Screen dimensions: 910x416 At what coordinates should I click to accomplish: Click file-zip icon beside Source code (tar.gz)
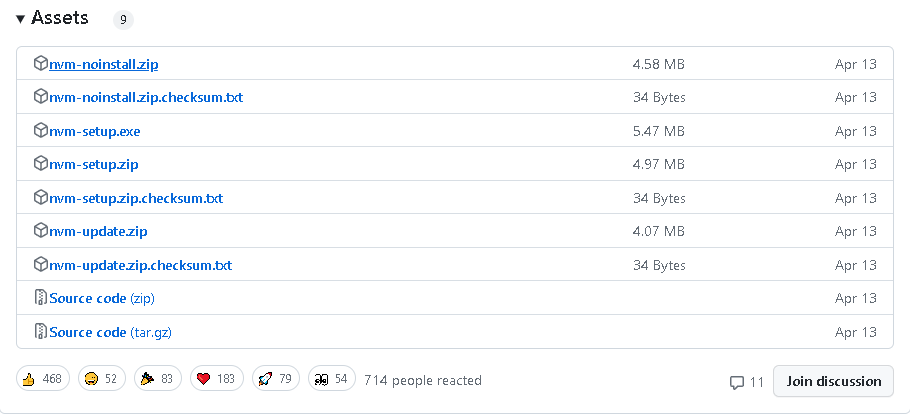pos(41,332)
